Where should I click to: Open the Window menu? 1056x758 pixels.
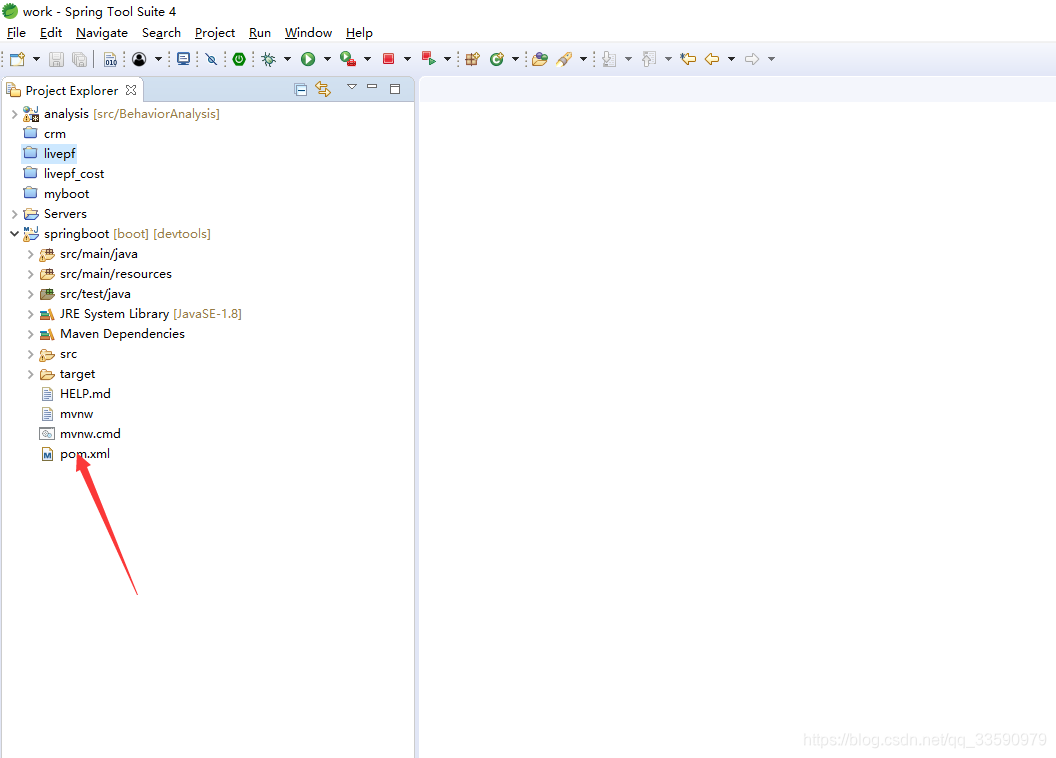308,33
